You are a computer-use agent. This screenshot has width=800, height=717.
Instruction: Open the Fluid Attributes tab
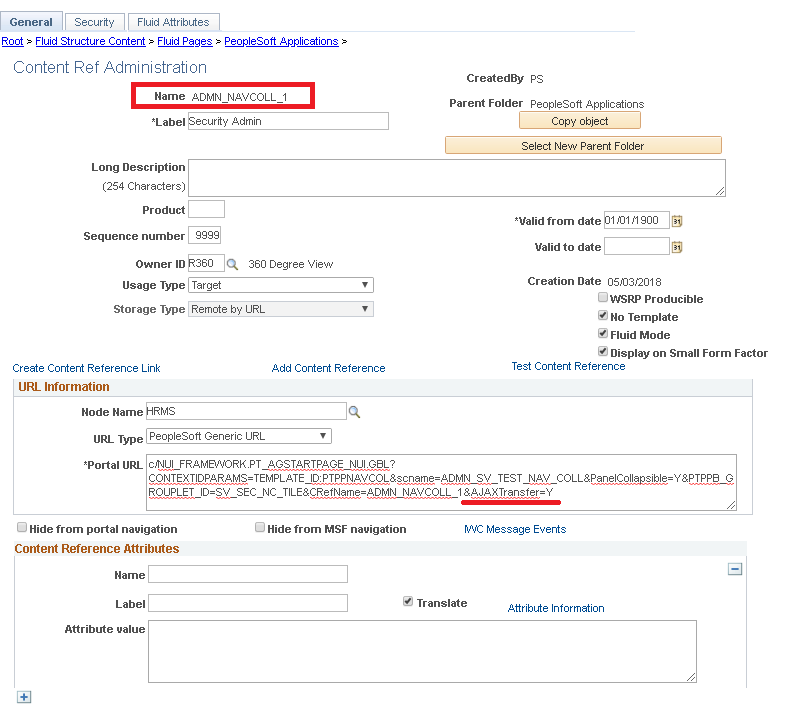173,21
